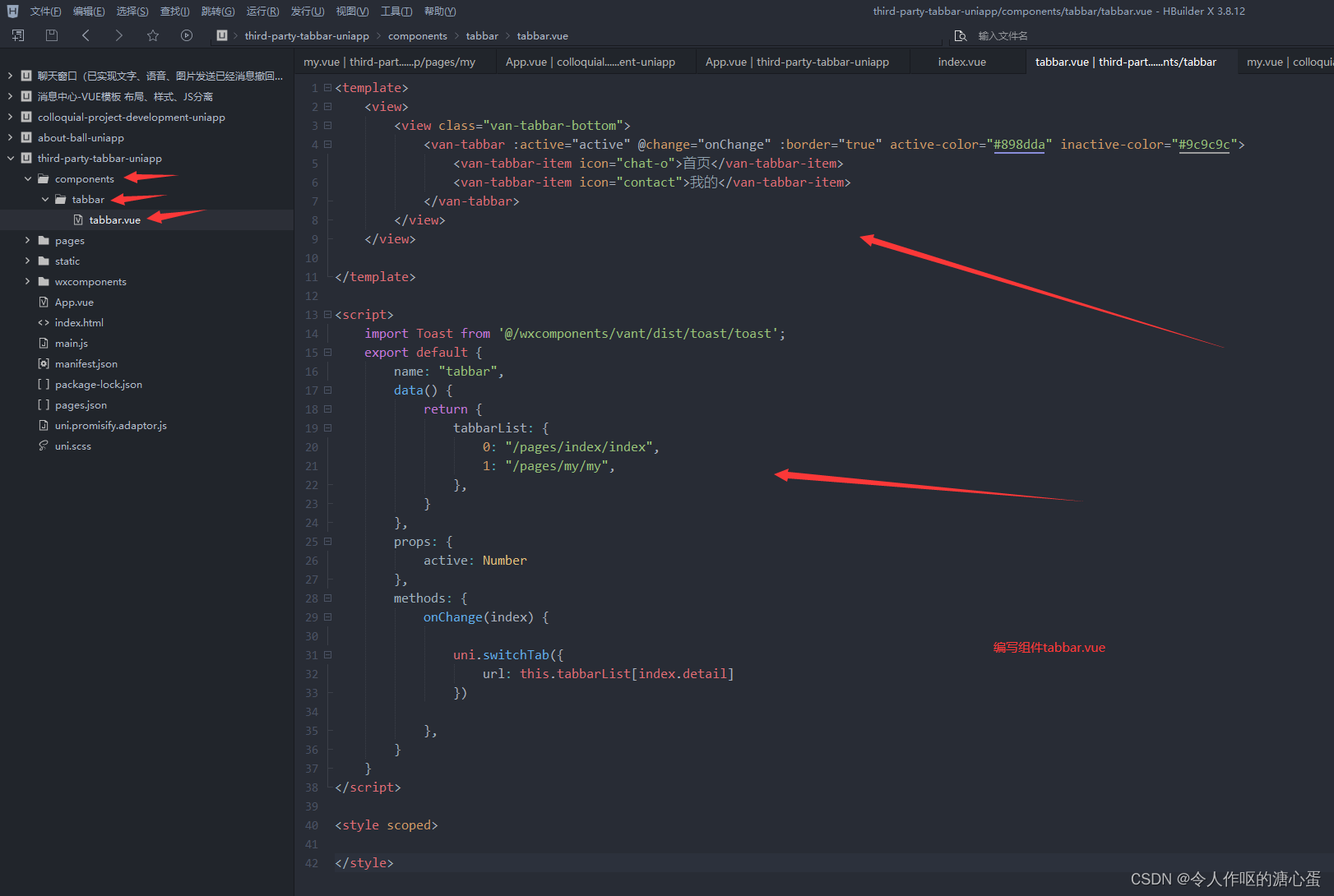
Task: Click the star bookmark toolbar icon
Action: 153,35
